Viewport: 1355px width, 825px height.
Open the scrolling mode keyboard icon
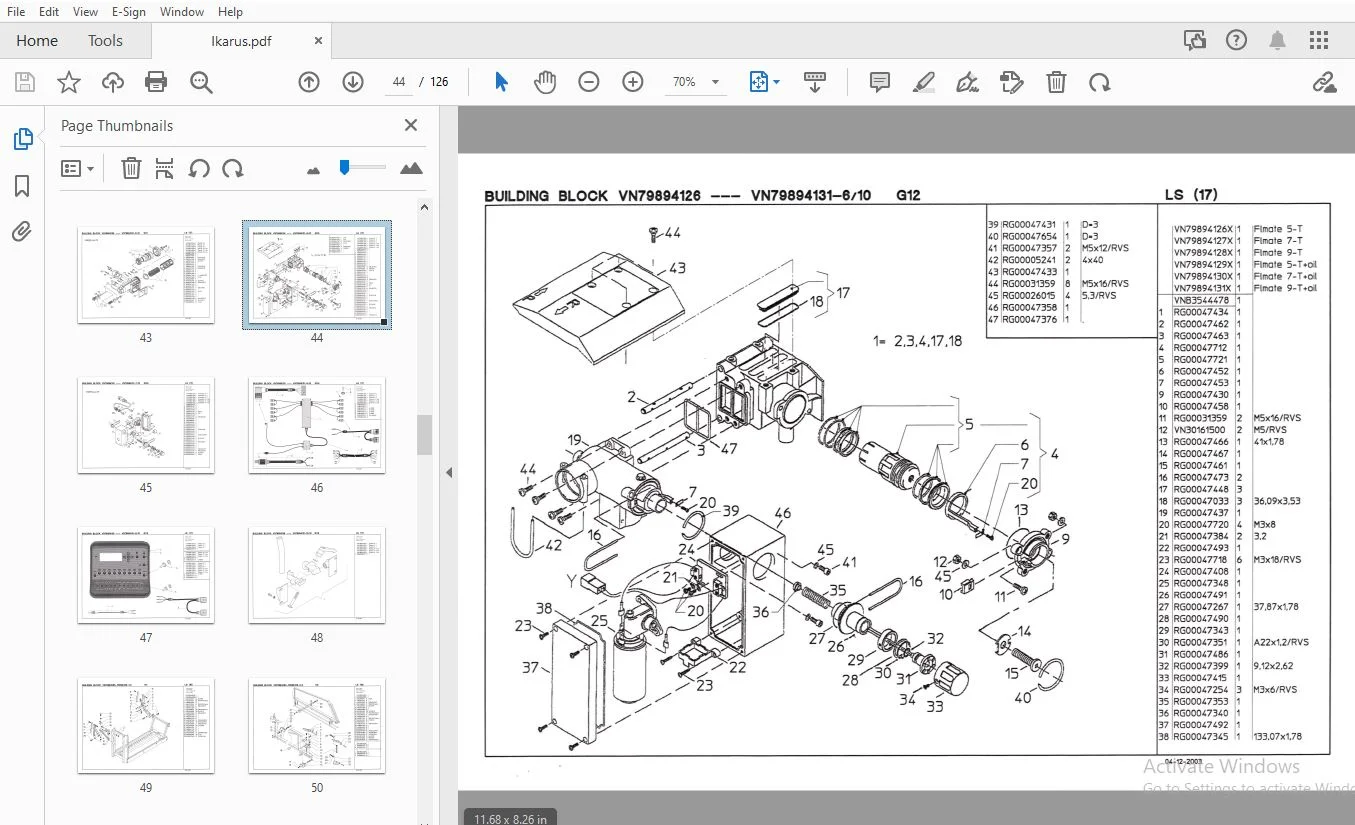coord(815,82)
